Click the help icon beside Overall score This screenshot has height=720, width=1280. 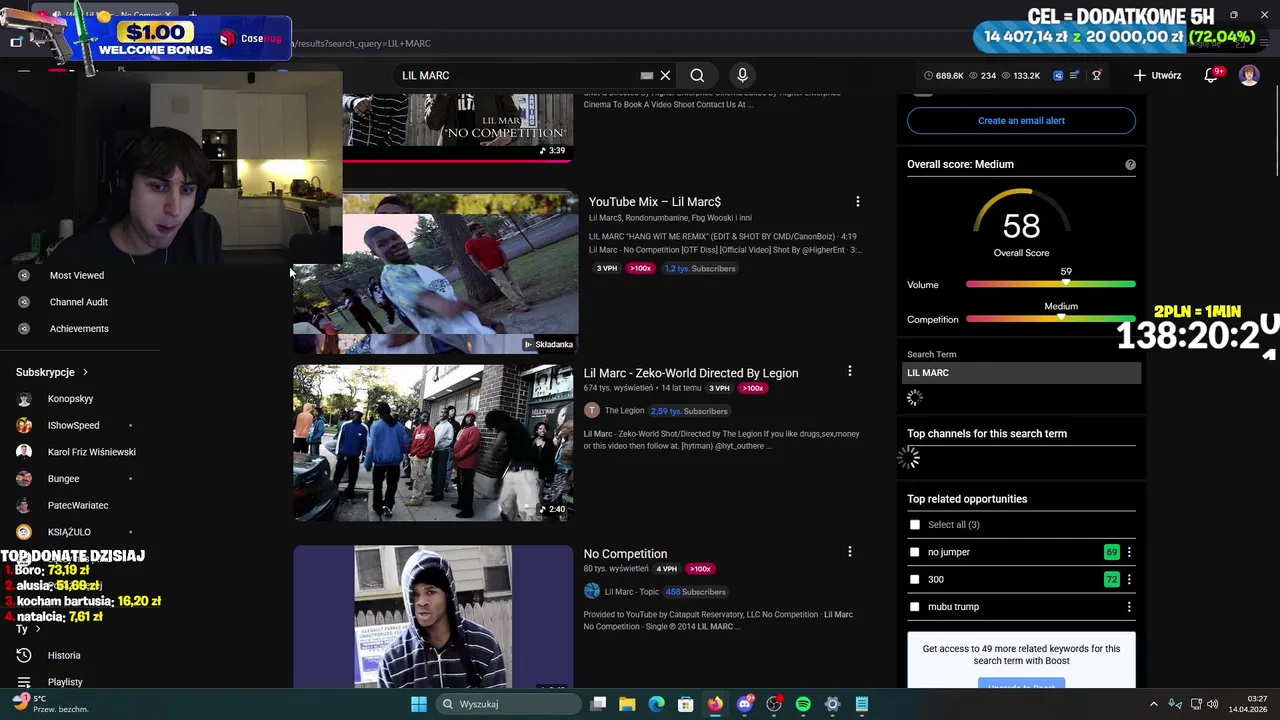click(x=1130, y=164)
